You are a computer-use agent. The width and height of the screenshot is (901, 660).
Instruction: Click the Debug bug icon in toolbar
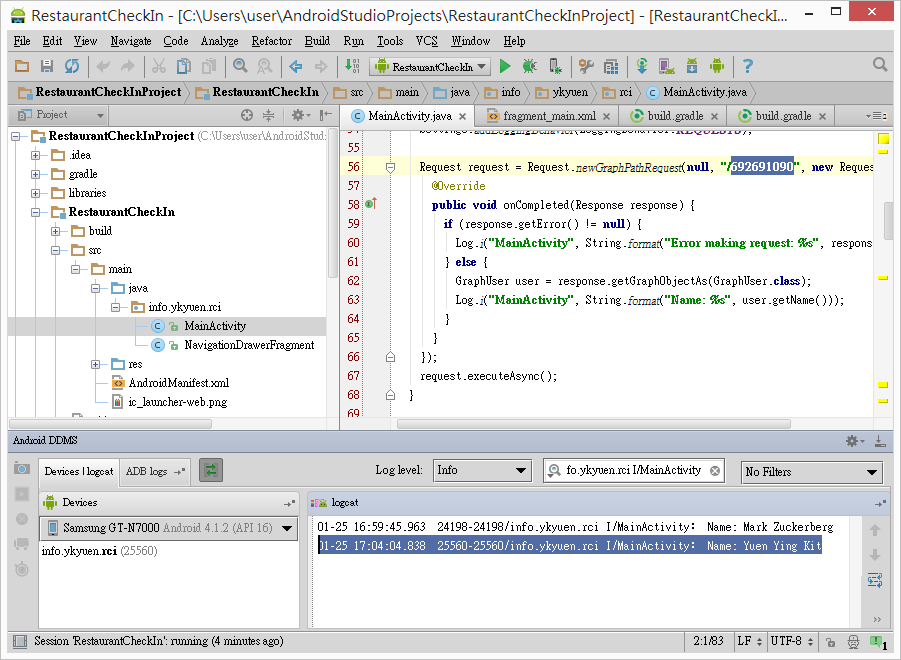coord(529,66)
